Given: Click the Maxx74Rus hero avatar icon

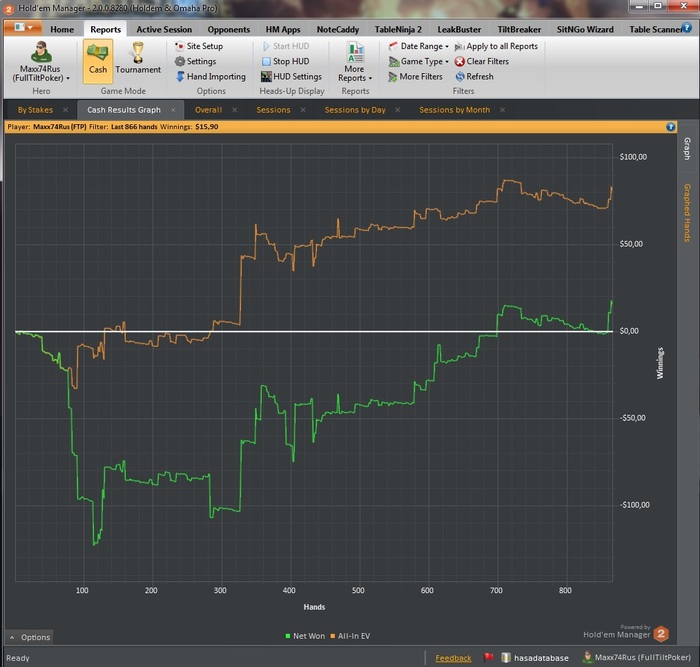Looking at the screenshot, I should coord(41,52).
